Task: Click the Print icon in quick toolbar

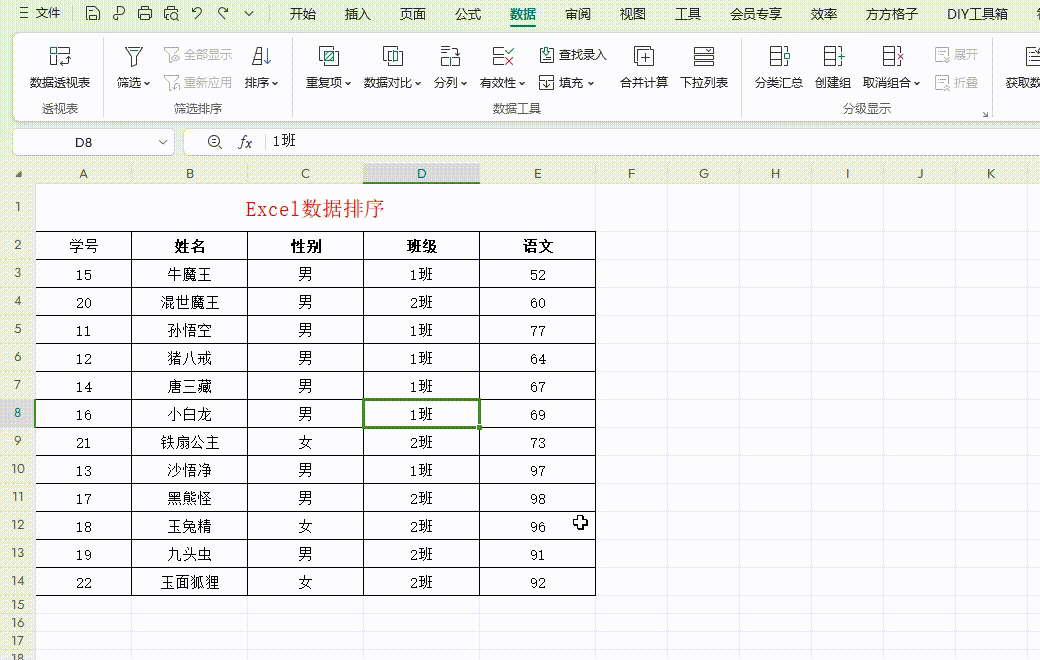Action: pos(145,13)
